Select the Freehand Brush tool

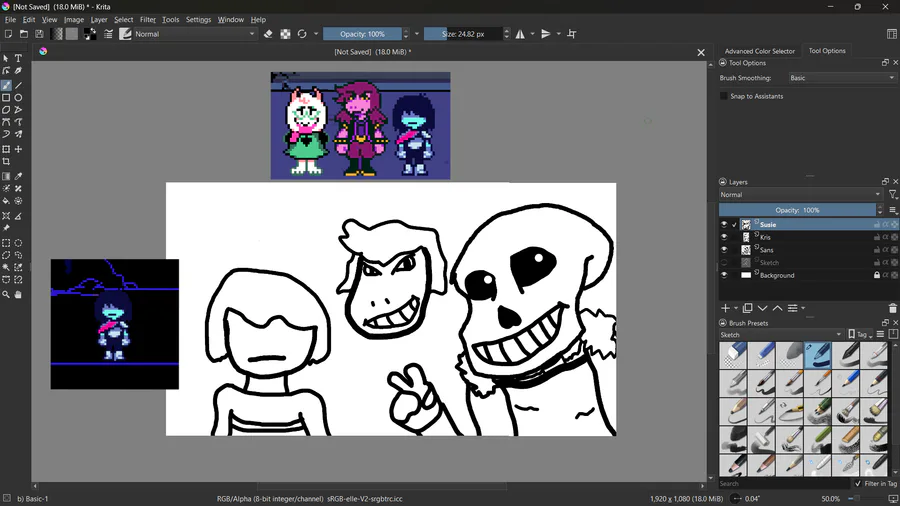click(x=6, y=85)
